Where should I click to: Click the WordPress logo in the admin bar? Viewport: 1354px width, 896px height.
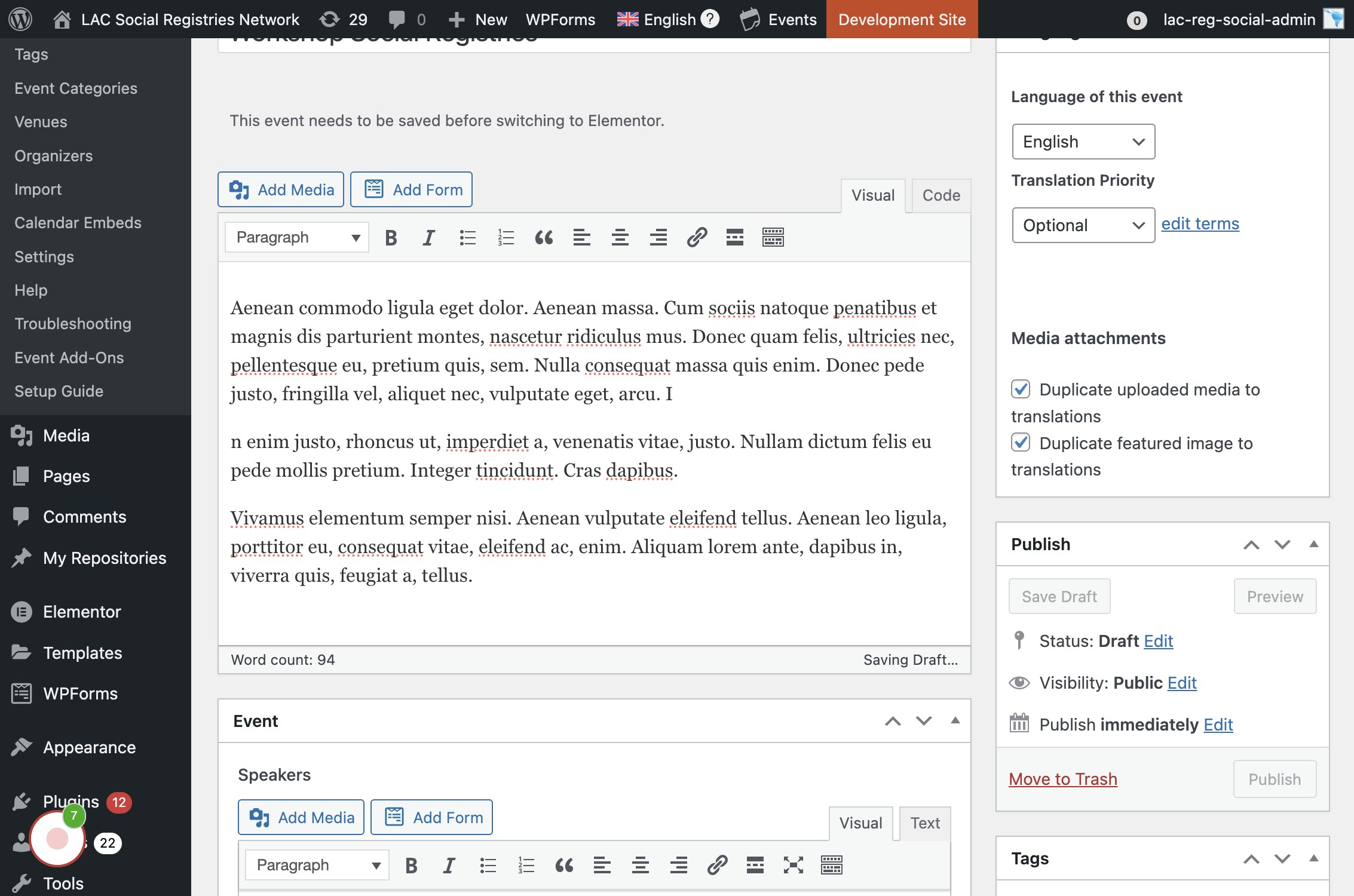(x=21, y=19)
